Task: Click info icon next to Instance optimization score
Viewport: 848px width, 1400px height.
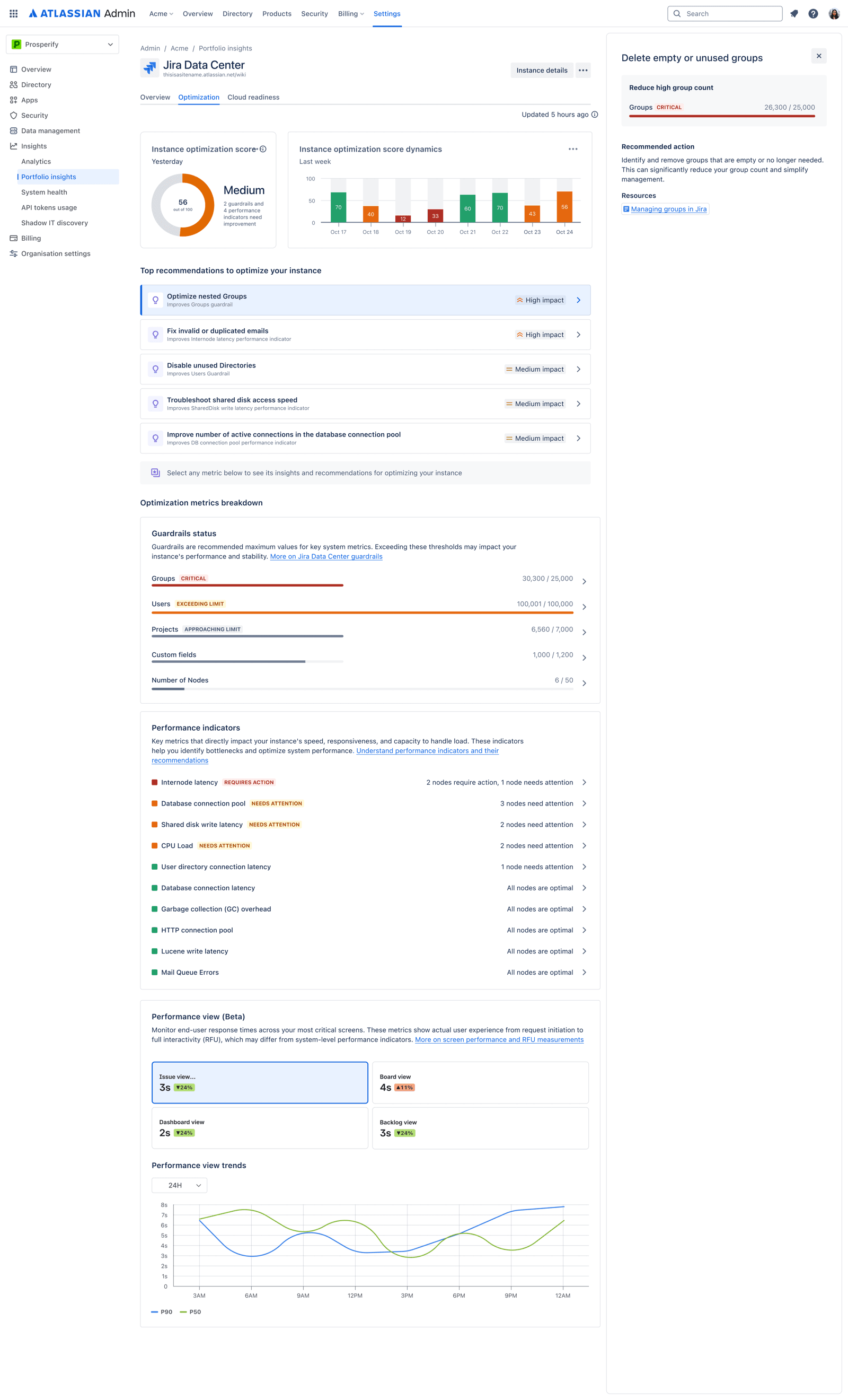Action: click(x=263, y=149)
